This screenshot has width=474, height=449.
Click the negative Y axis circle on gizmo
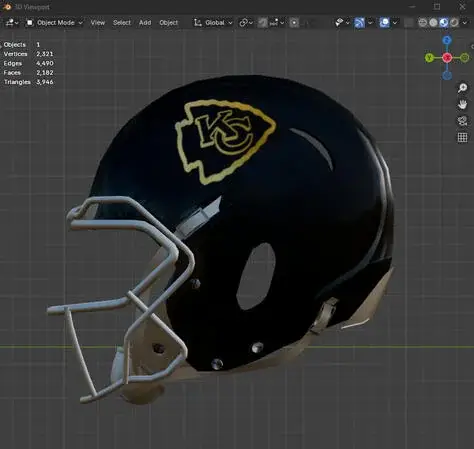tap(464, 58)
